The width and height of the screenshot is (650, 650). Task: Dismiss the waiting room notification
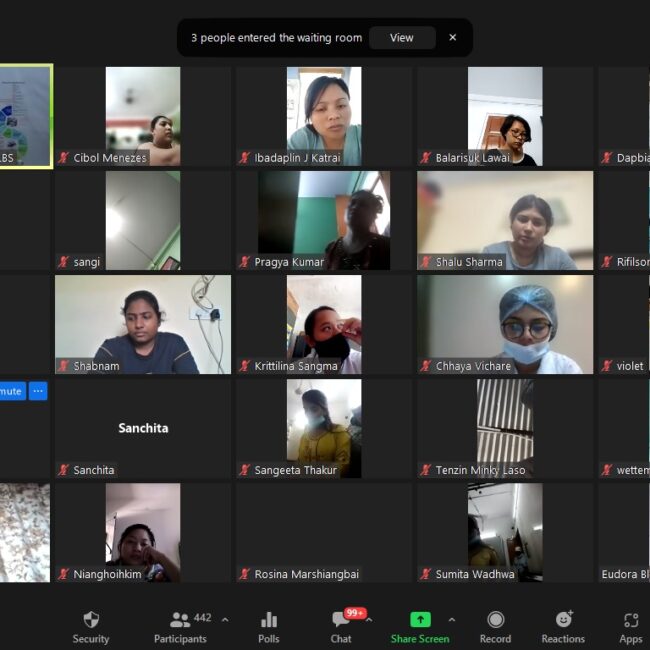[452, 38]
